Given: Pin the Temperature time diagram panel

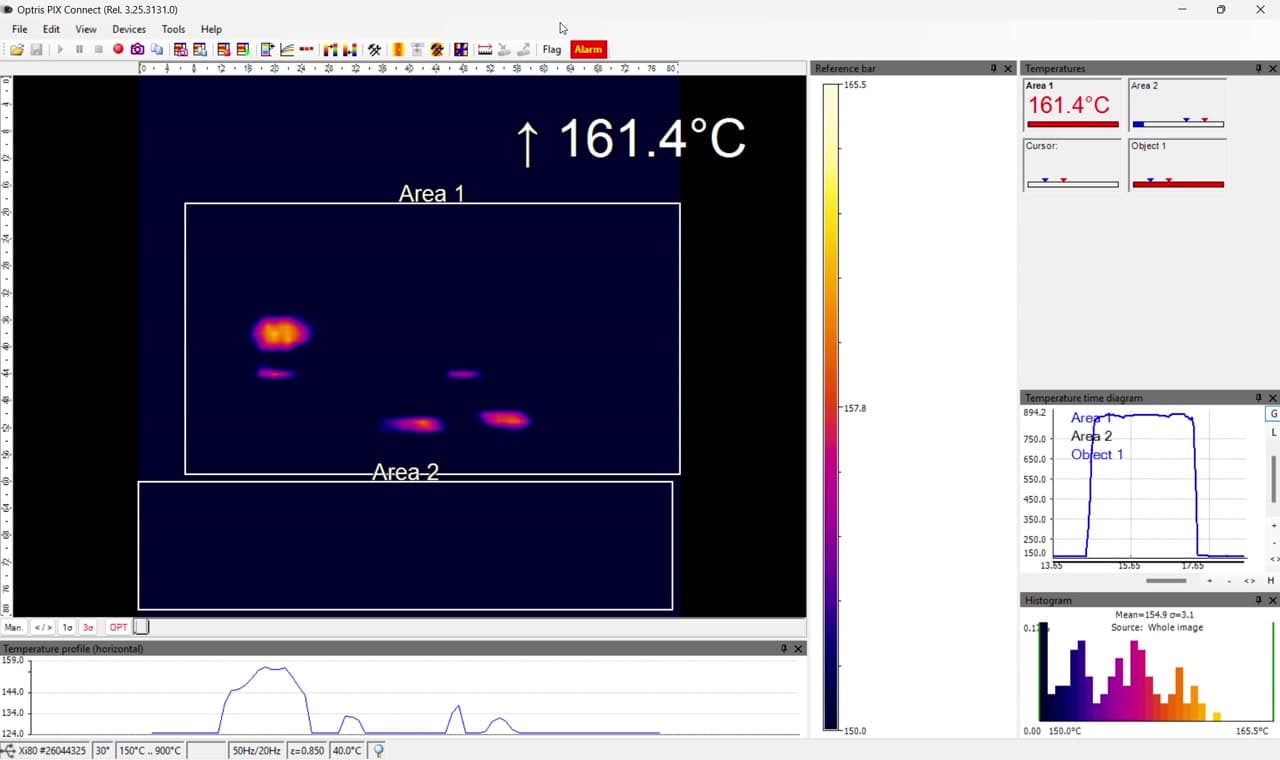Looking at the screenshot, I should tap(1259, 398).
